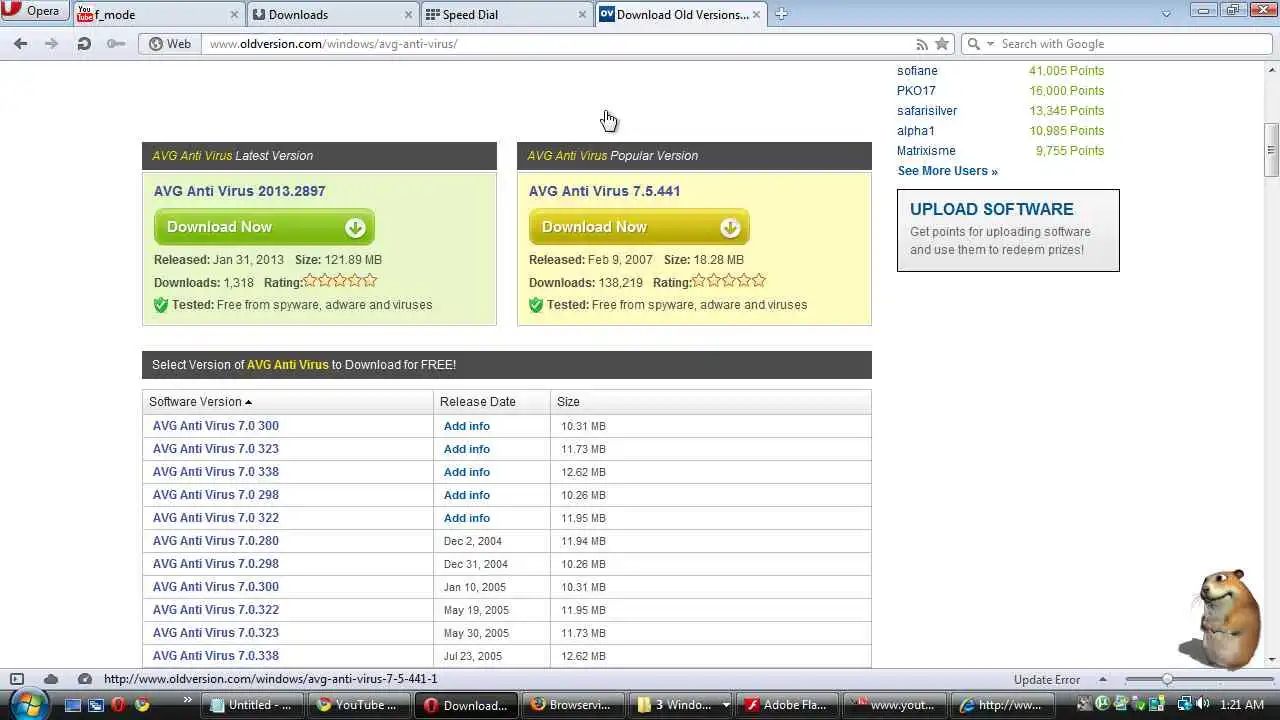Open the Windows Start orb
1280x720 pixels.
pyautogui.click(x=27, y=704)
